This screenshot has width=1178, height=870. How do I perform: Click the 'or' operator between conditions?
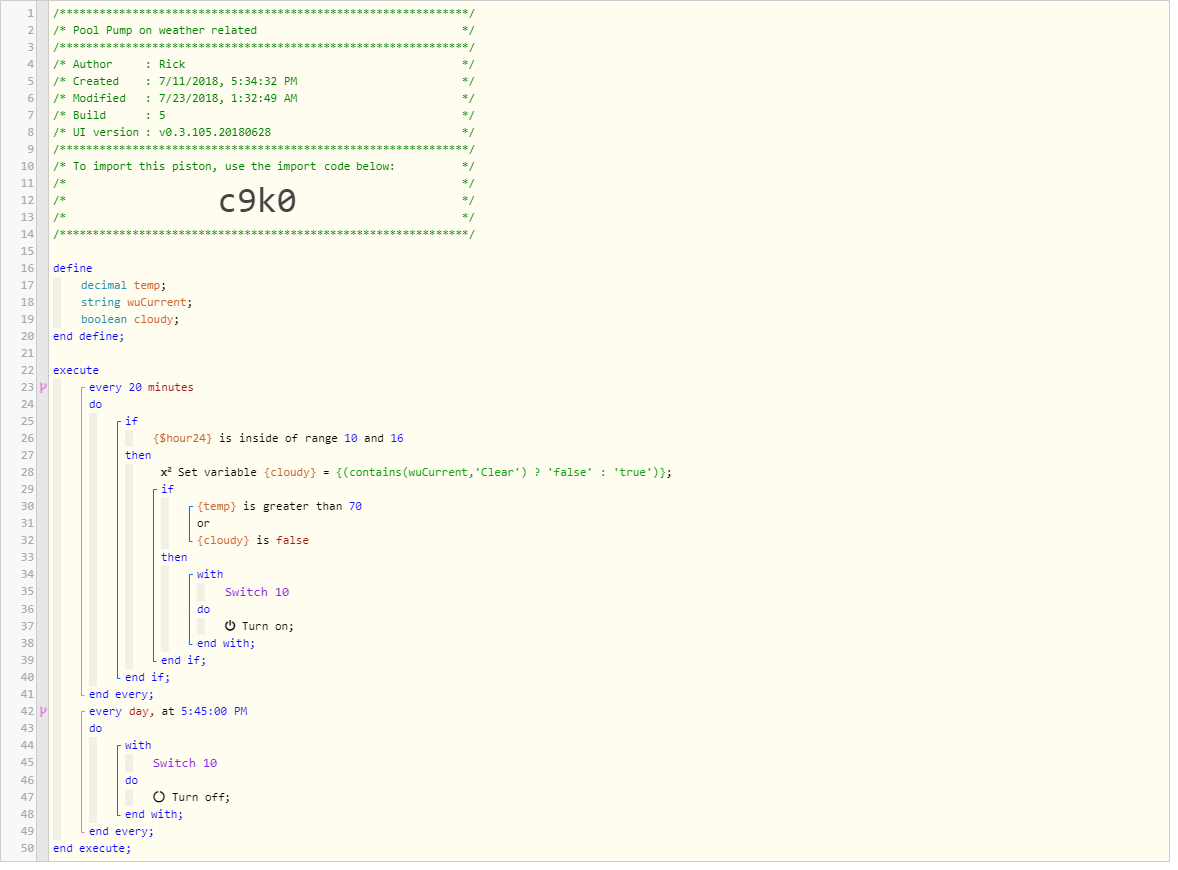pyautogui.click(x=204, y=526)
